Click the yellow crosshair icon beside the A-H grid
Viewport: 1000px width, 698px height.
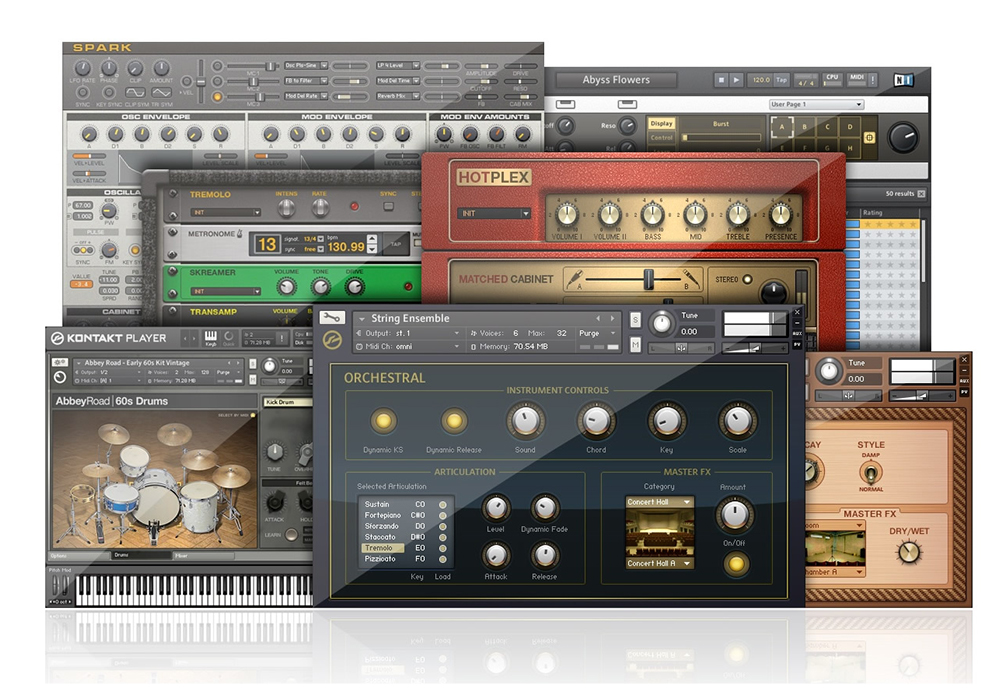point(869,137)
